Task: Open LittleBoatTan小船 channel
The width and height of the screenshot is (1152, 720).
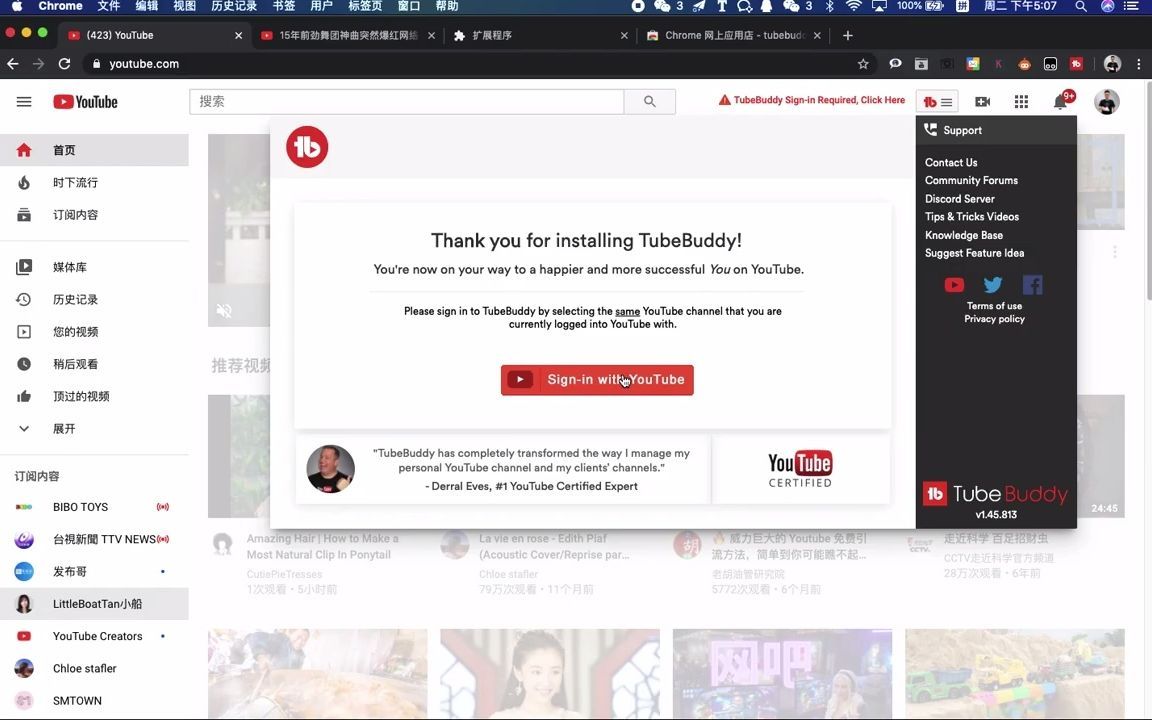Action: 94,604
